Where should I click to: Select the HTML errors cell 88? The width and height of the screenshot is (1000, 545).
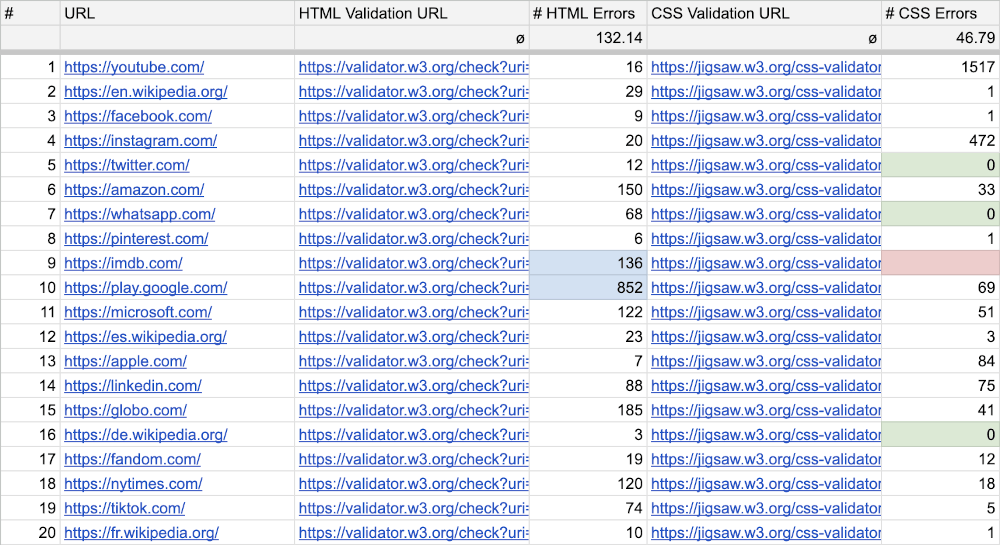588,386
